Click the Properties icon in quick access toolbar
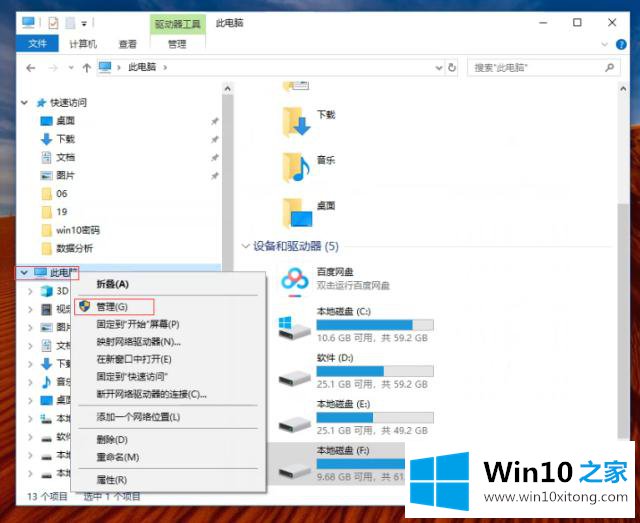 pyautogui.click(x=53, y=23)
